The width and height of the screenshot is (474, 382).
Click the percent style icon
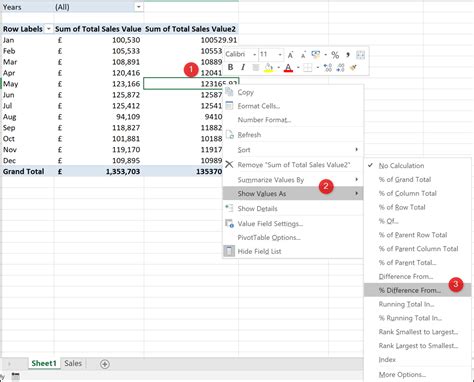click(x=335, y=55)
